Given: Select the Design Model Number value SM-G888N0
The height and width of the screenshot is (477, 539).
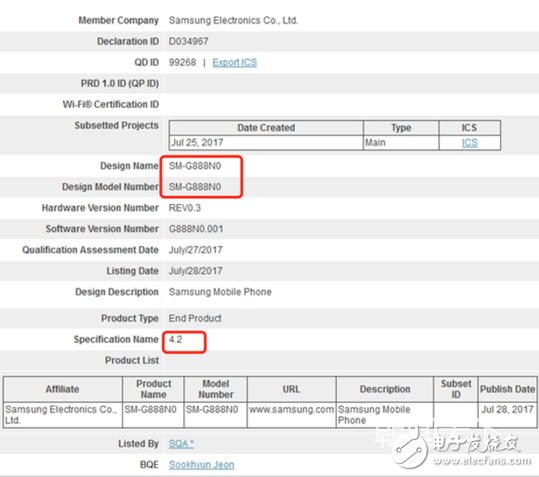Looking at the screenshot, I should 195,187.
